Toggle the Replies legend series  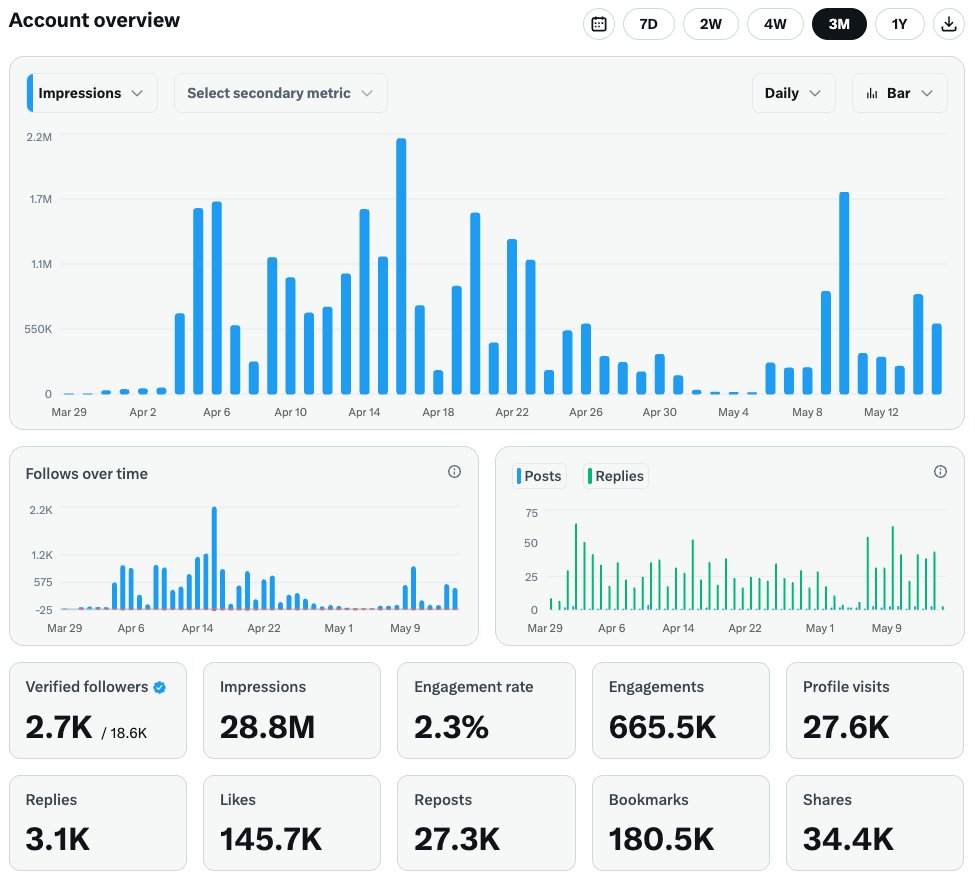click(616, 476)
